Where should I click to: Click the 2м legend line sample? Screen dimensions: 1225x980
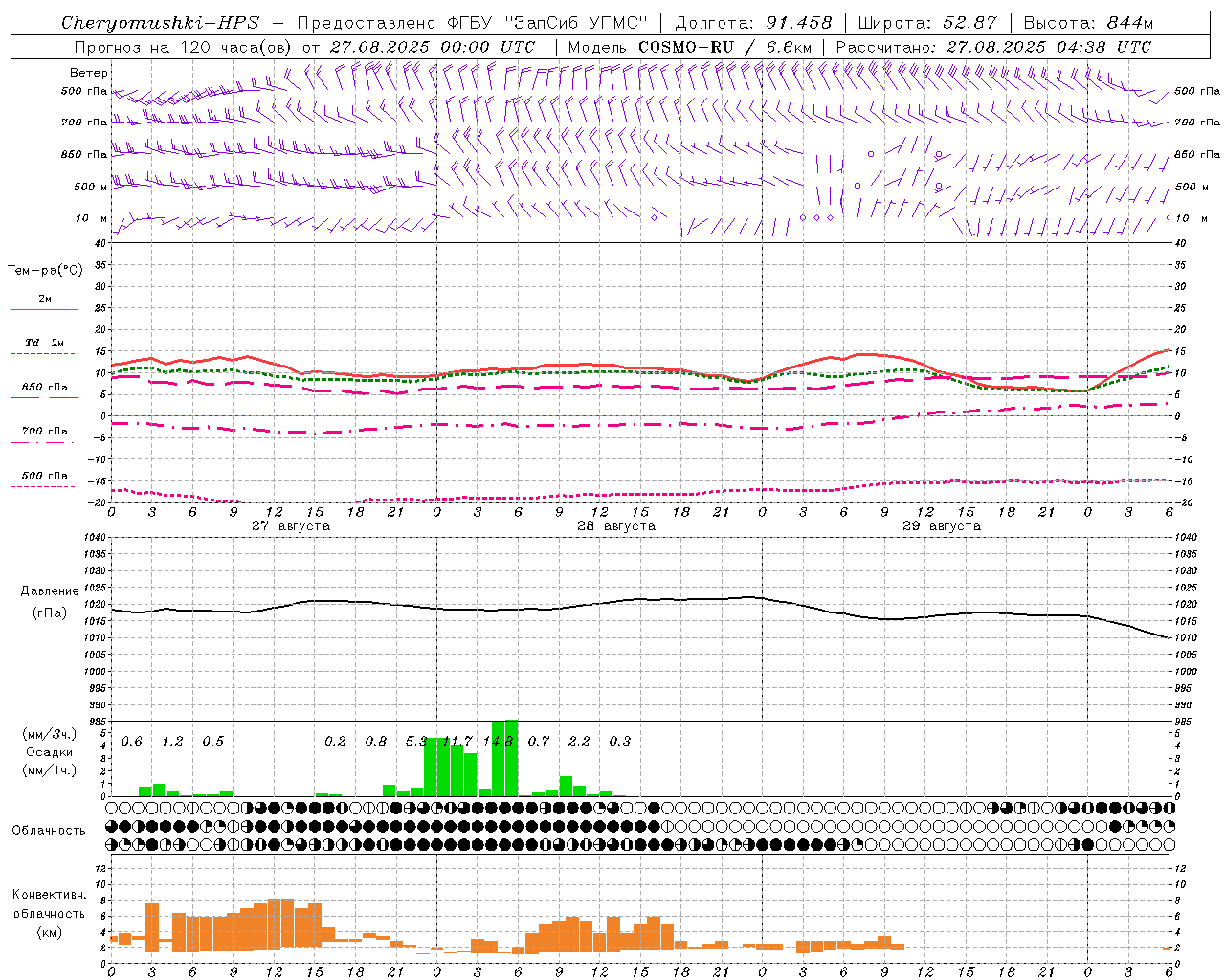(x=44, y=309)
